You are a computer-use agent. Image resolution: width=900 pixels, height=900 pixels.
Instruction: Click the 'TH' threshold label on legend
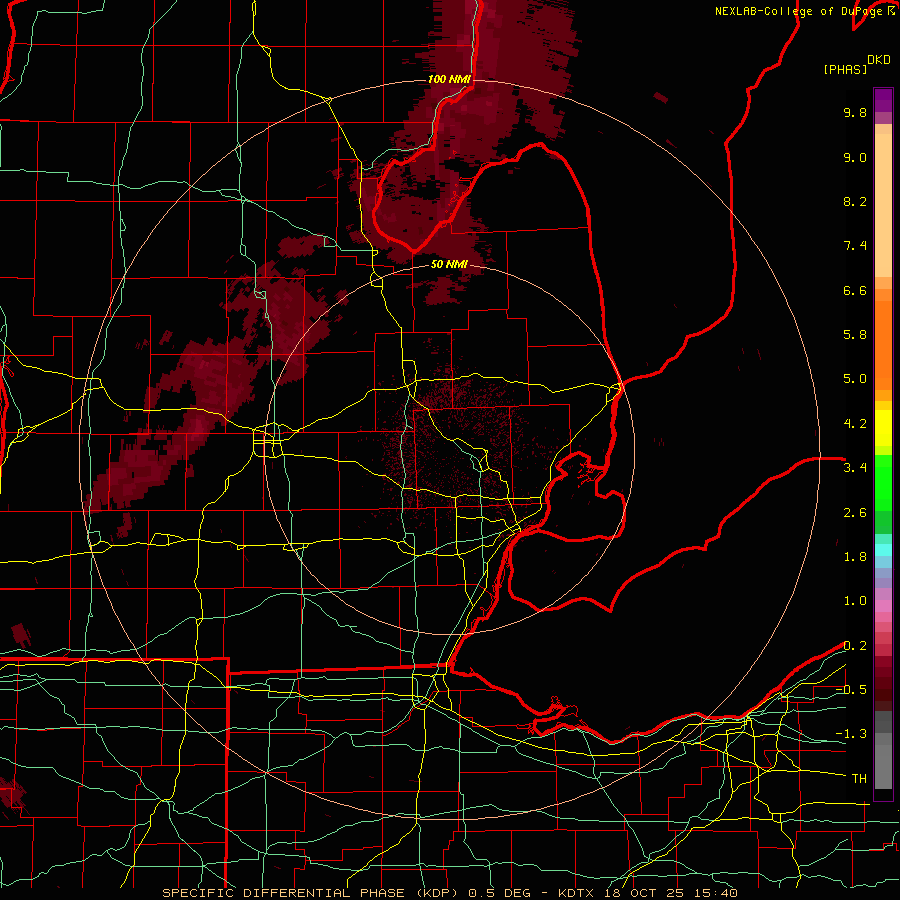pos(859,779)
